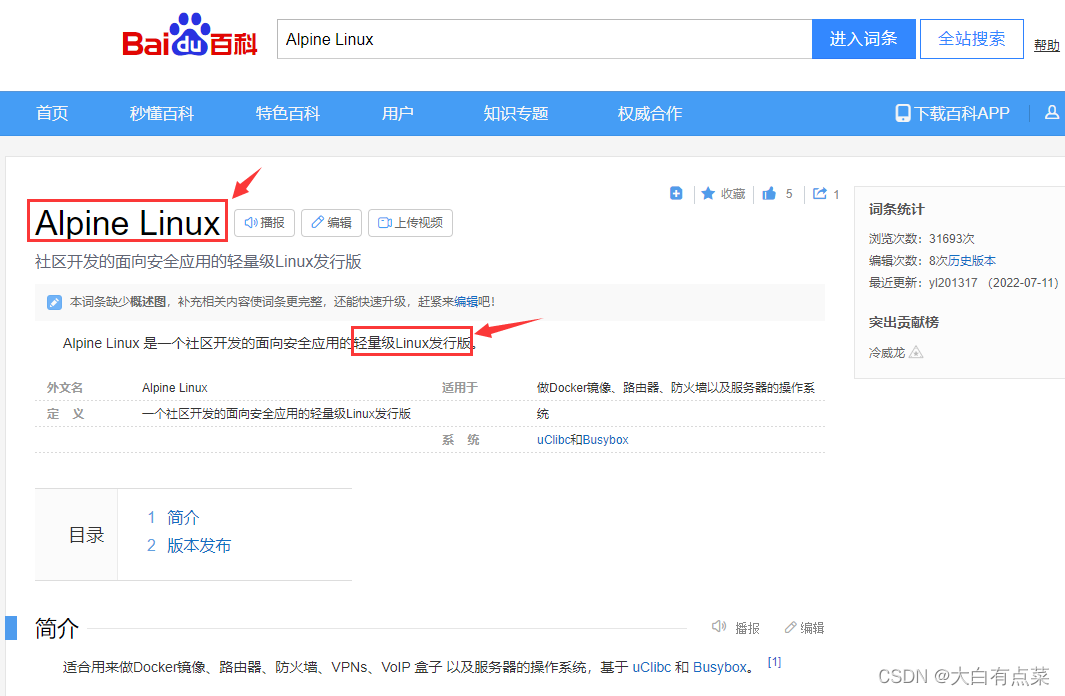Jump to 版本发布 in the table of contents
Screen dimensions: 1065x696
(x=199, y=546)
